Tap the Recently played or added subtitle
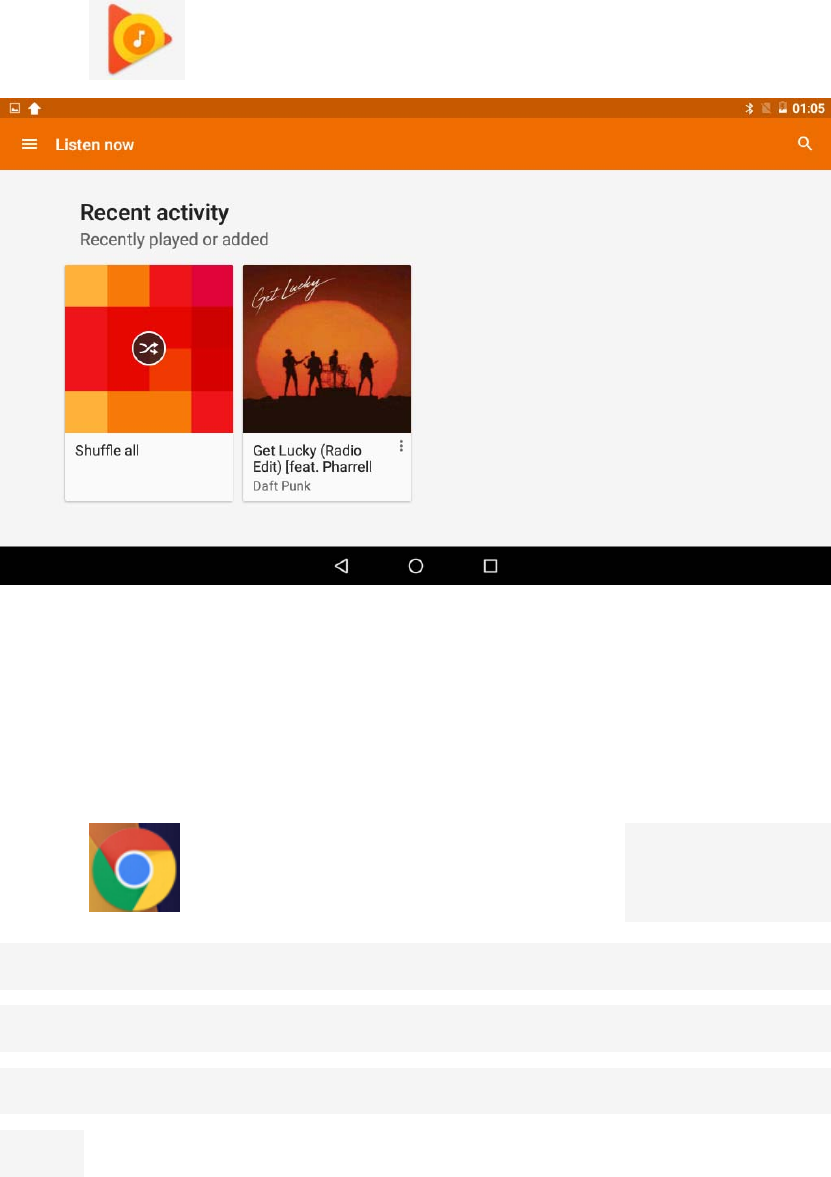Image resolution: width=831 pixels, height=1177 pixels. (174, 239)
